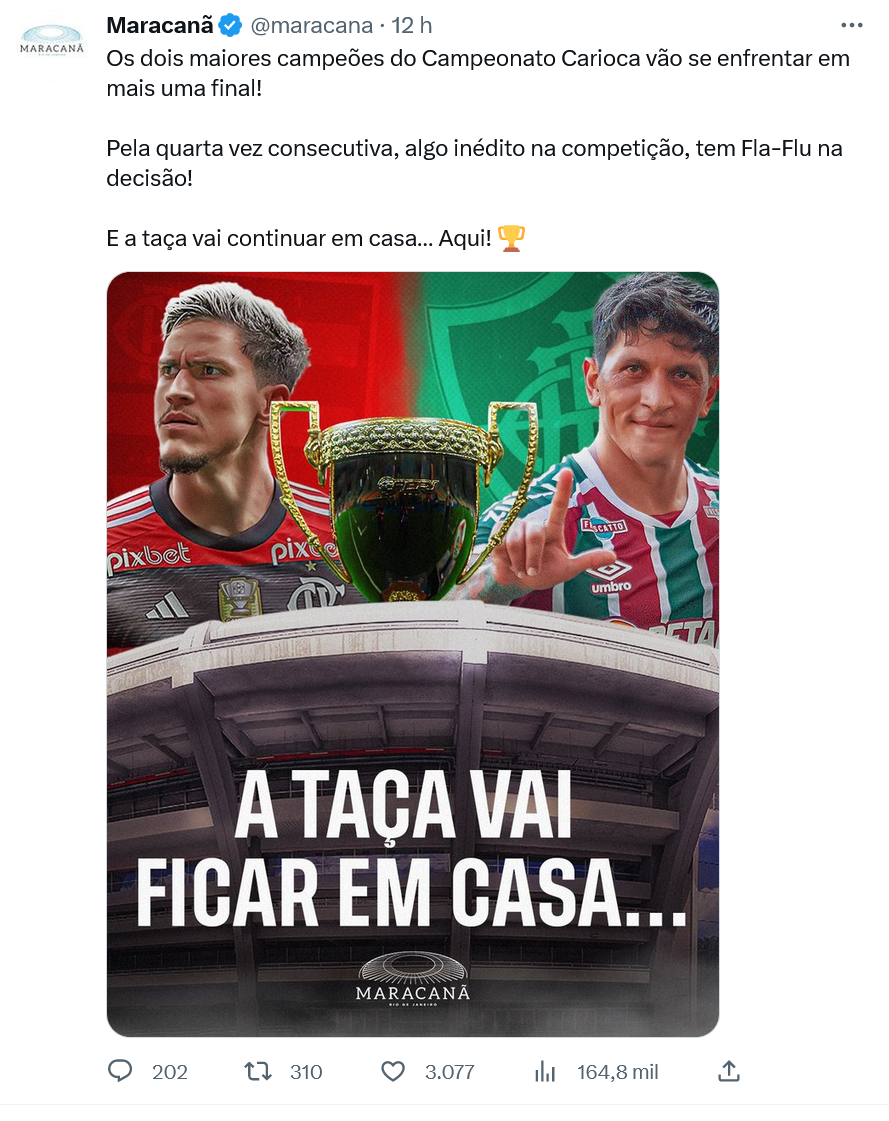Click the trophy emoji in the tweet text
889x1121 pixels.
(511, 238)
